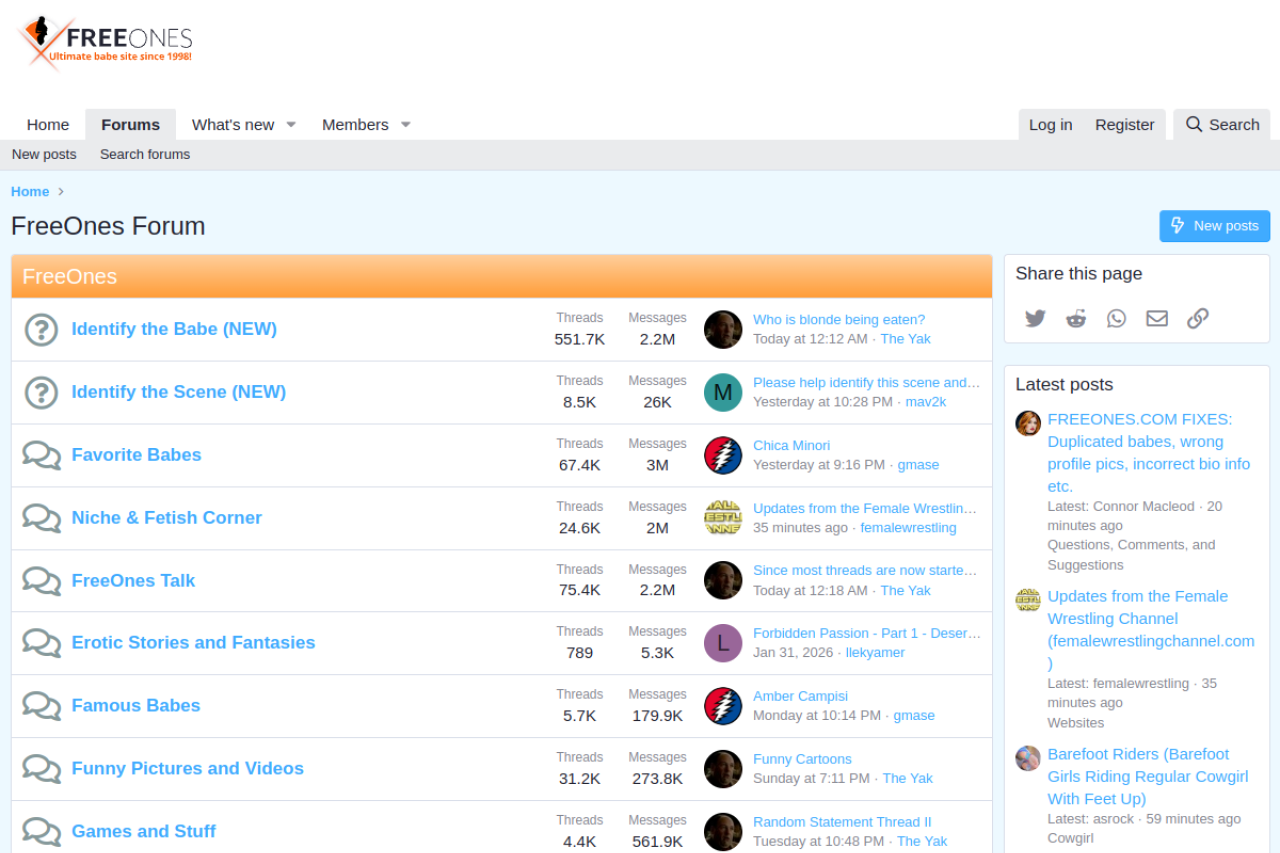
Task: Copy the share link icon
Action: (x=1197, y=318)
